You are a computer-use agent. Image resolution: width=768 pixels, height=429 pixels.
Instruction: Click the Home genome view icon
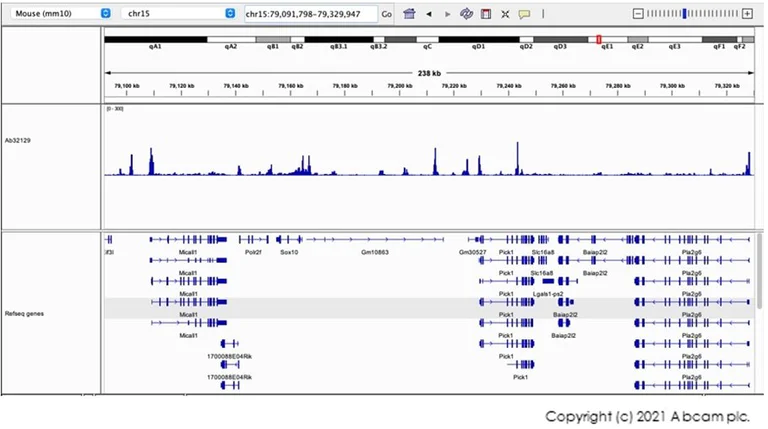click(409, 14)
